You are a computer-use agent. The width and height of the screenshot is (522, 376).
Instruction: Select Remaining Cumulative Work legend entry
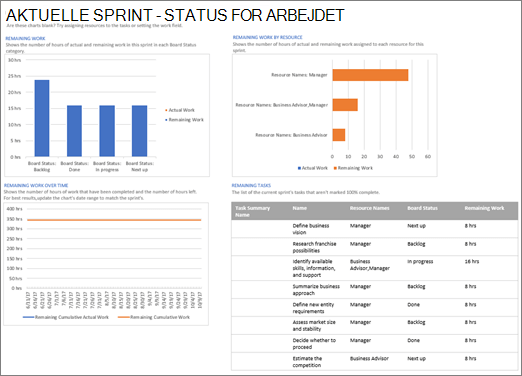(x=154, y=317)
